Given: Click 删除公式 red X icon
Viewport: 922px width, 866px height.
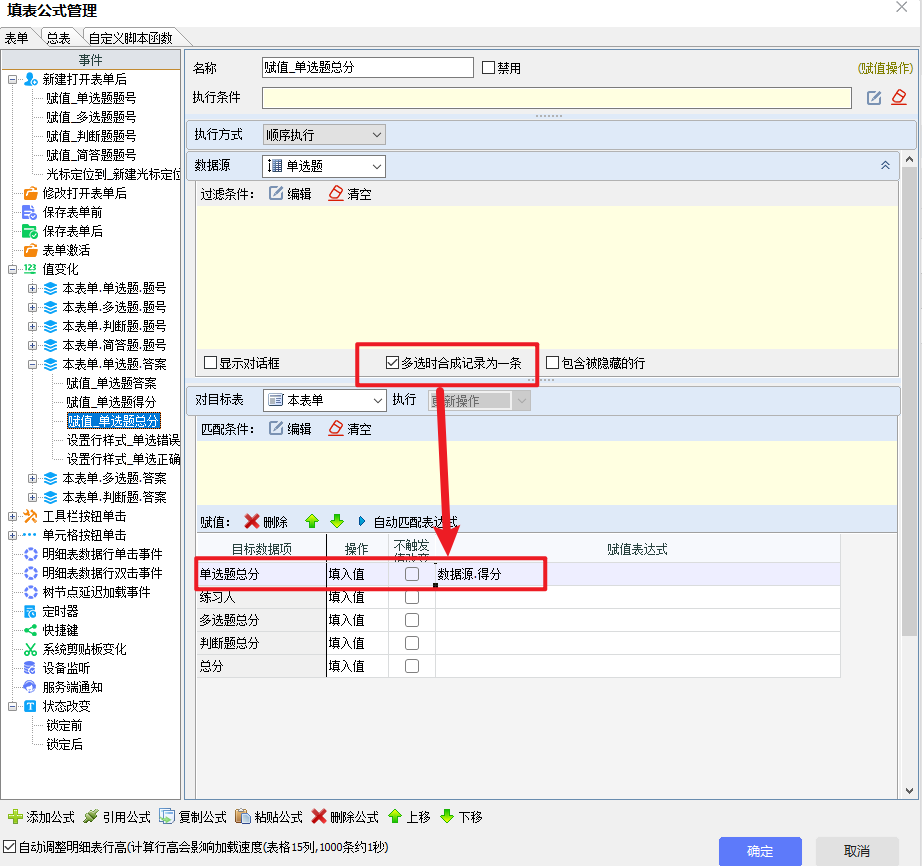Looking at the screenshot, I should [x=319, y=817].
